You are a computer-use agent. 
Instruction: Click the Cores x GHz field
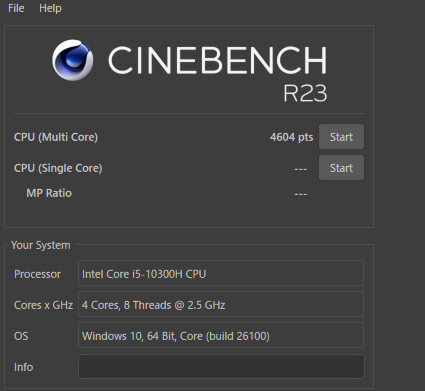click(221, 304)
